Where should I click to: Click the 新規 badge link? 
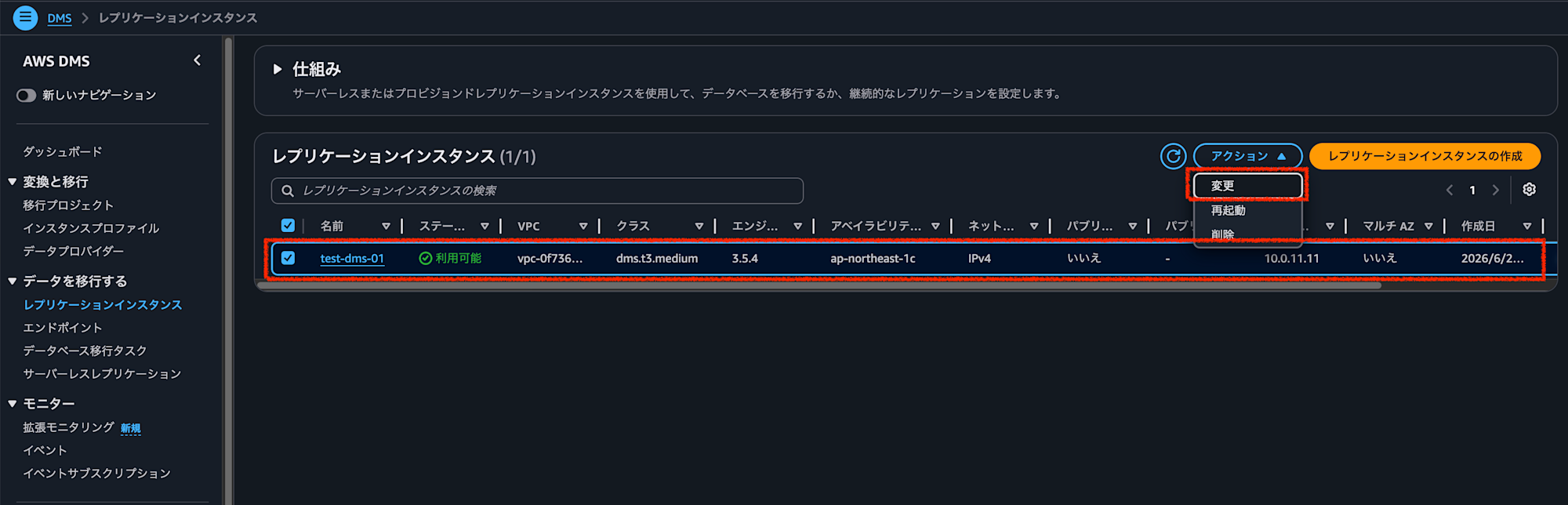coord(131,428)
